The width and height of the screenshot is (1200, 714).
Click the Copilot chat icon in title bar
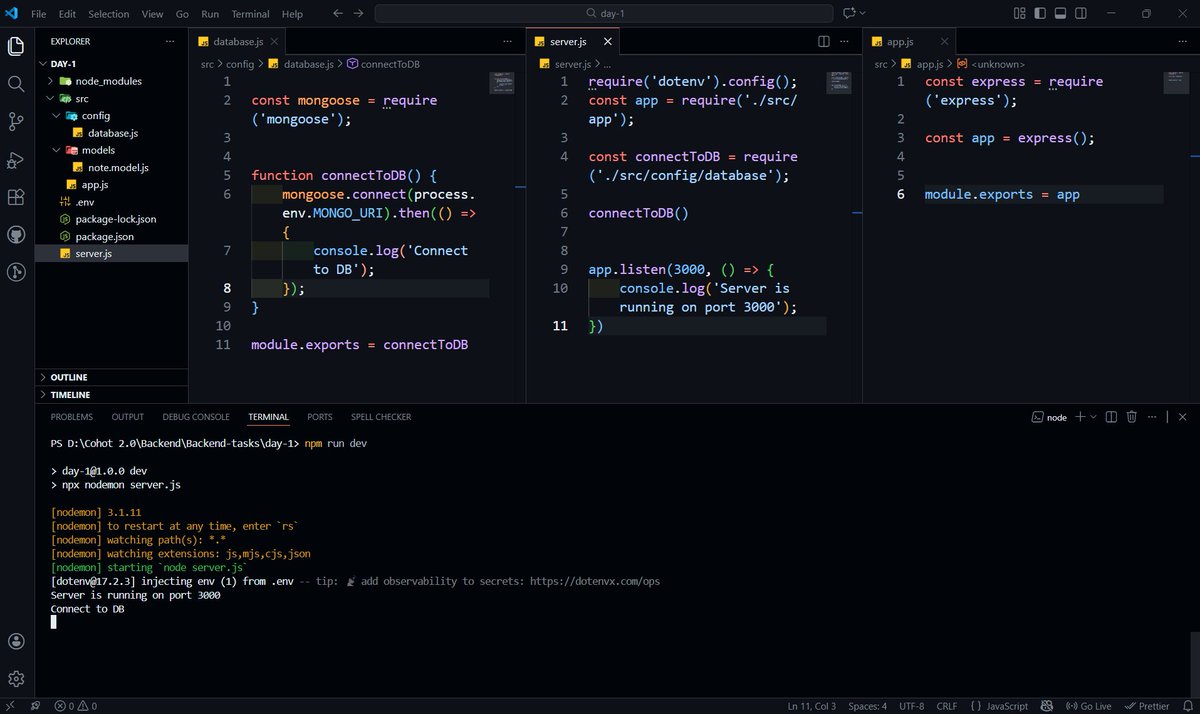coord(850,14)
